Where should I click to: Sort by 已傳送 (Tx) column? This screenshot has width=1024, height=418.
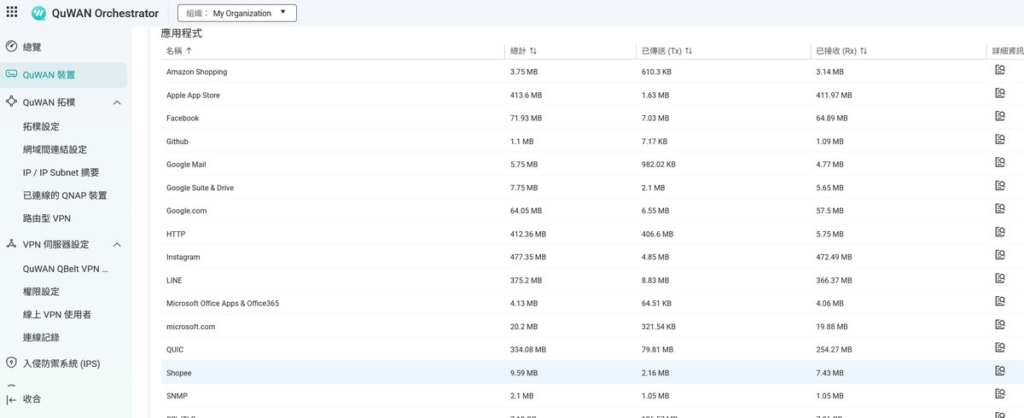click(x=667, y=50)
